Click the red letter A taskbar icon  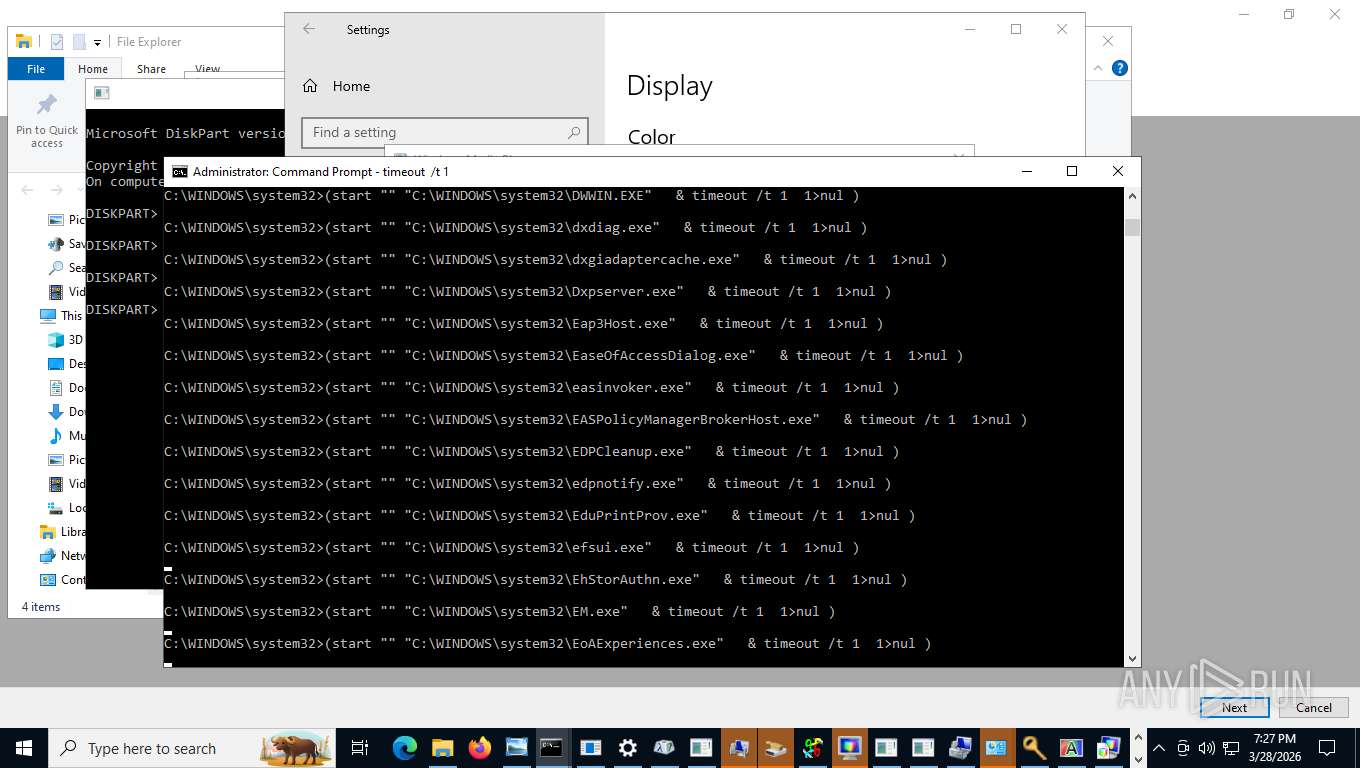(x=1070, y=748)
